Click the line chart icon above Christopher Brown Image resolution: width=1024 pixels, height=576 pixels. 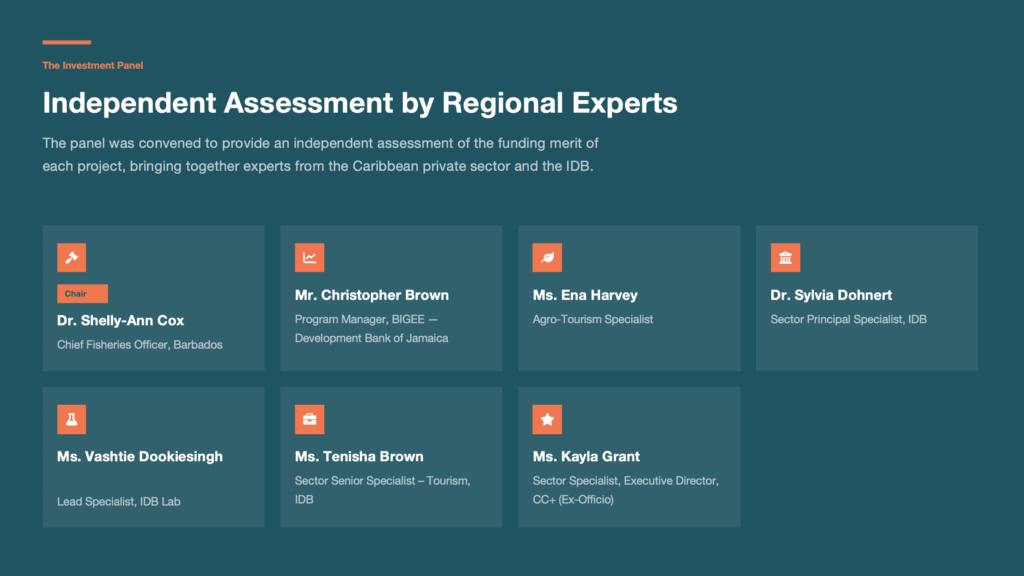[x=309, y=258]
